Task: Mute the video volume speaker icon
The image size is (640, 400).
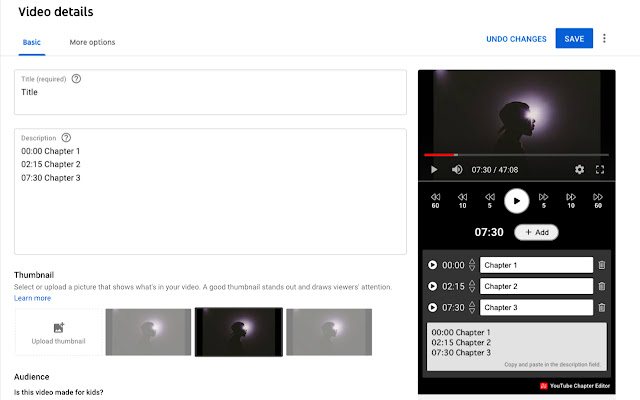Action: pos(457,169)
